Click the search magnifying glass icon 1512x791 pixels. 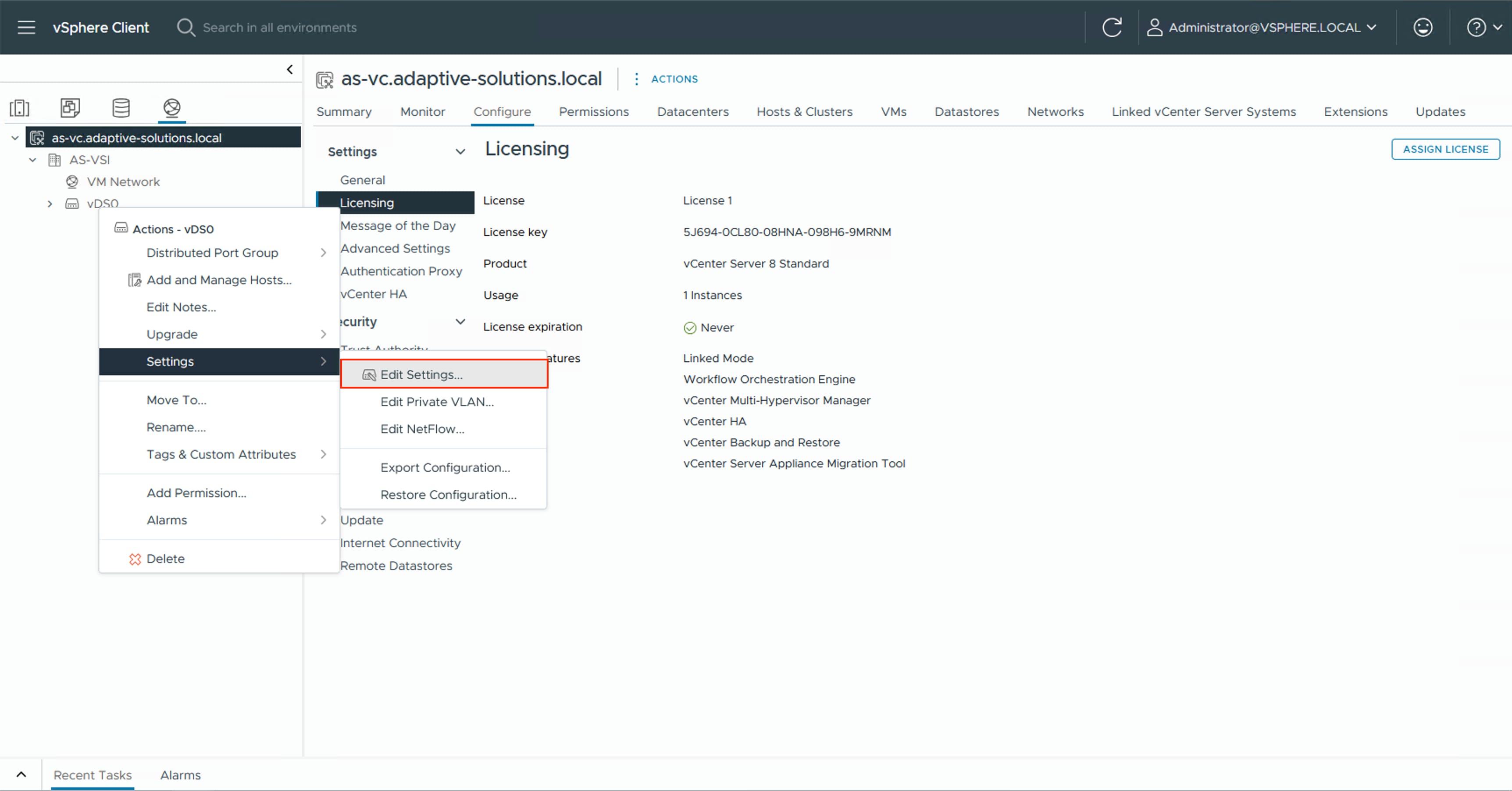(x=185, y=27)
